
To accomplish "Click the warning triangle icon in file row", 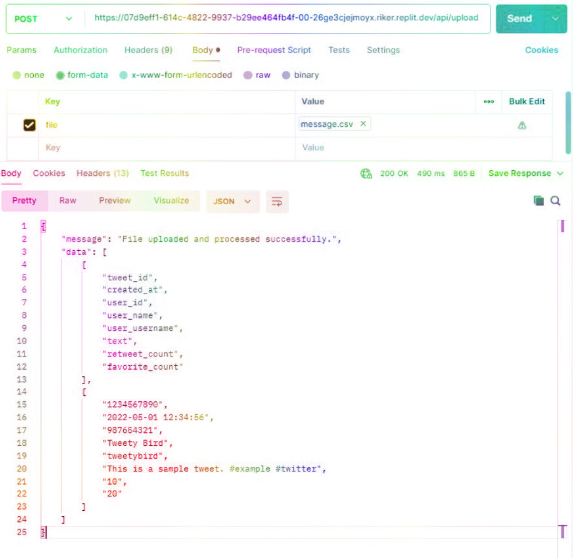I will (522, 125).
